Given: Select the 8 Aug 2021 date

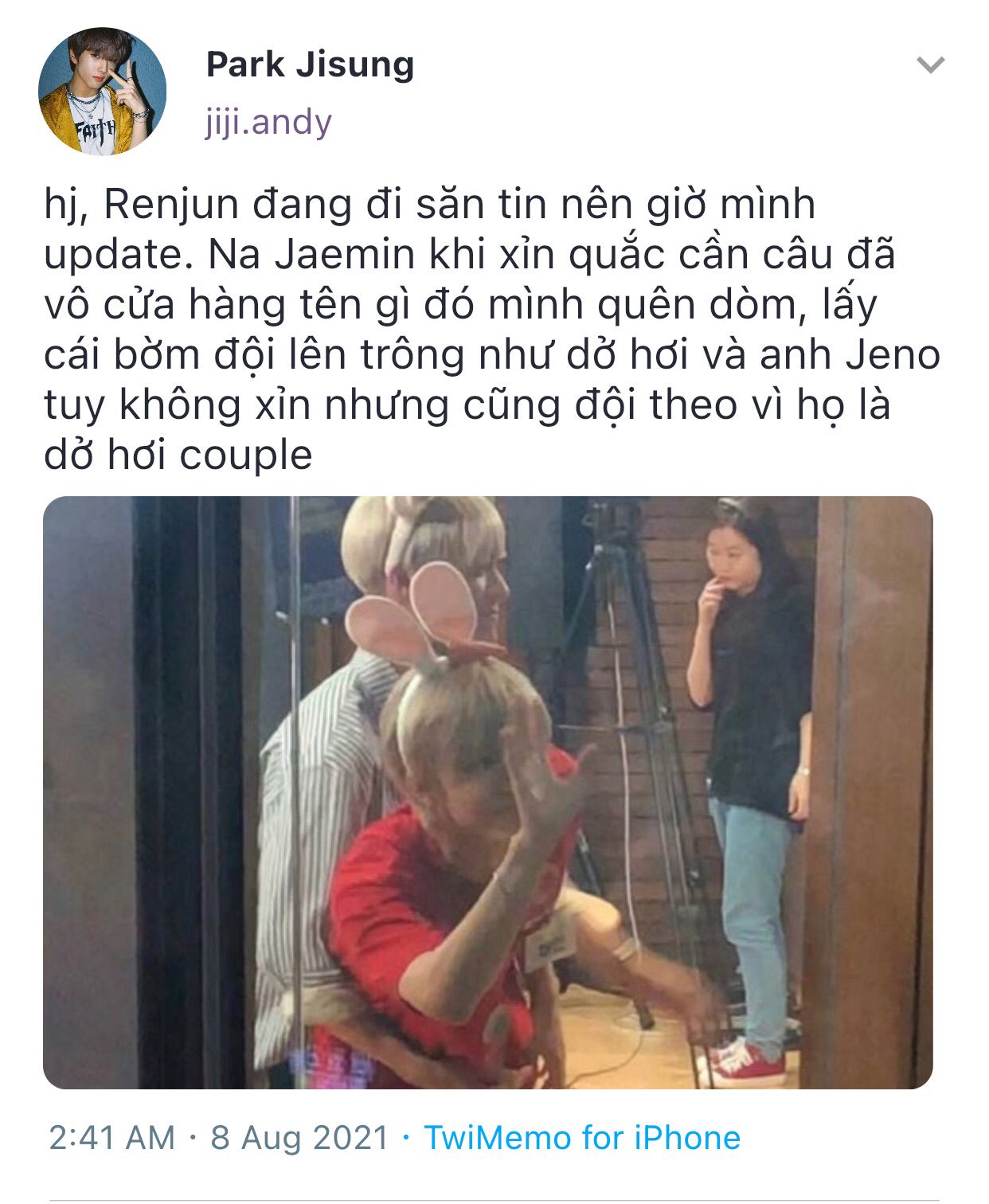Looking at the screenshot, I should coord(299,1137).
